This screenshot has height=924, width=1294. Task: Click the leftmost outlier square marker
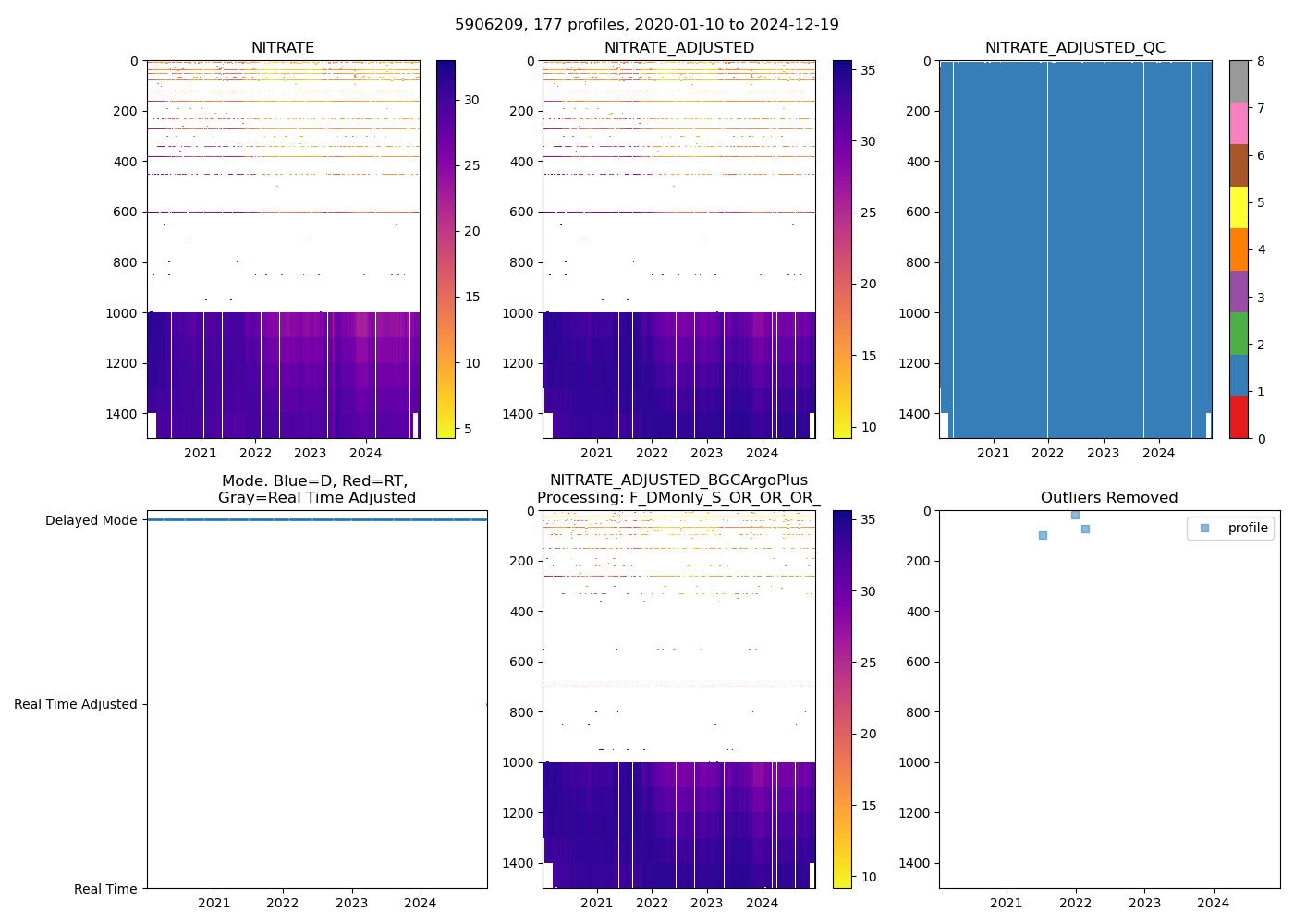1043,535
